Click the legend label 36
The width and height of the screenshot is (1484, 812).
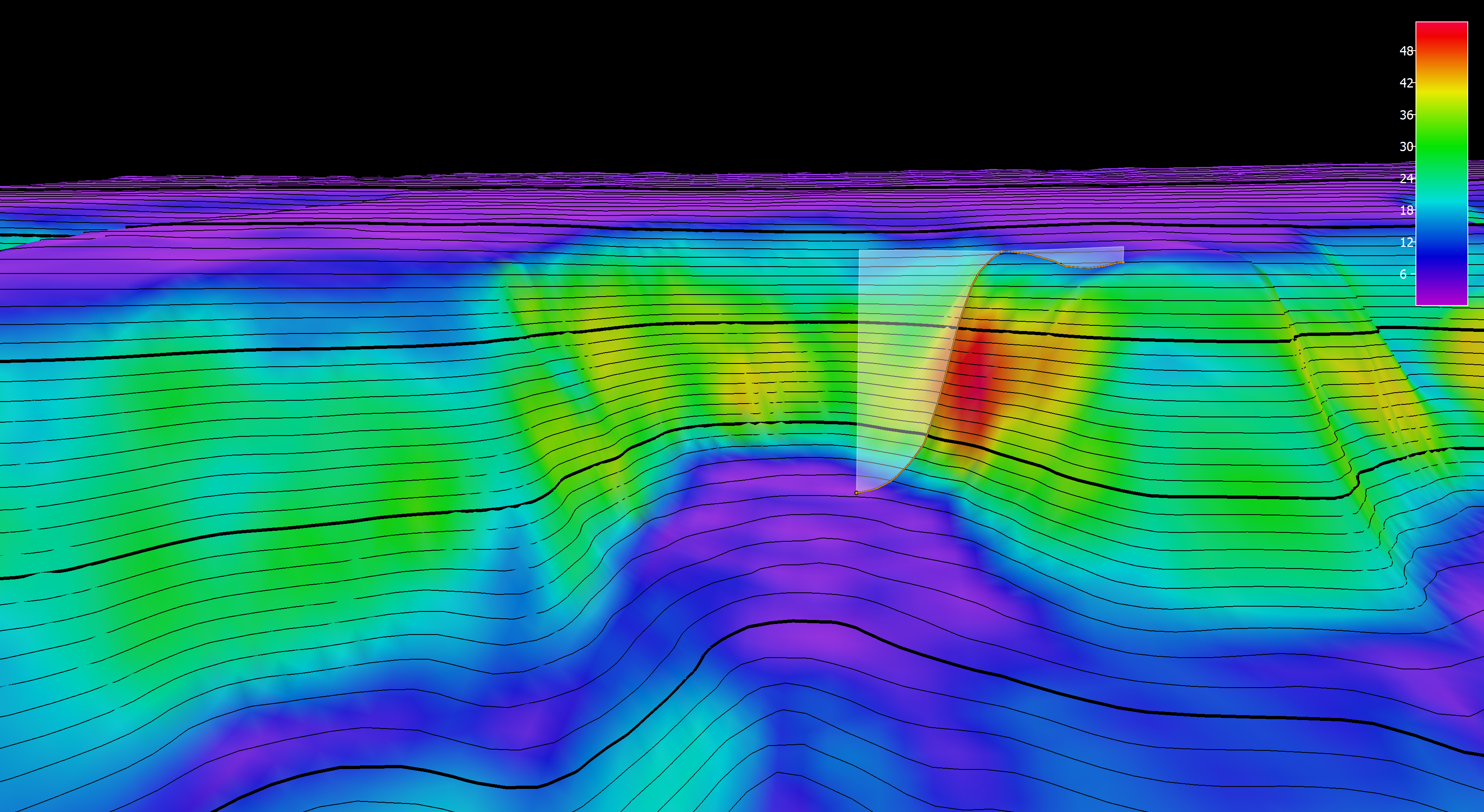point(1406,115)
